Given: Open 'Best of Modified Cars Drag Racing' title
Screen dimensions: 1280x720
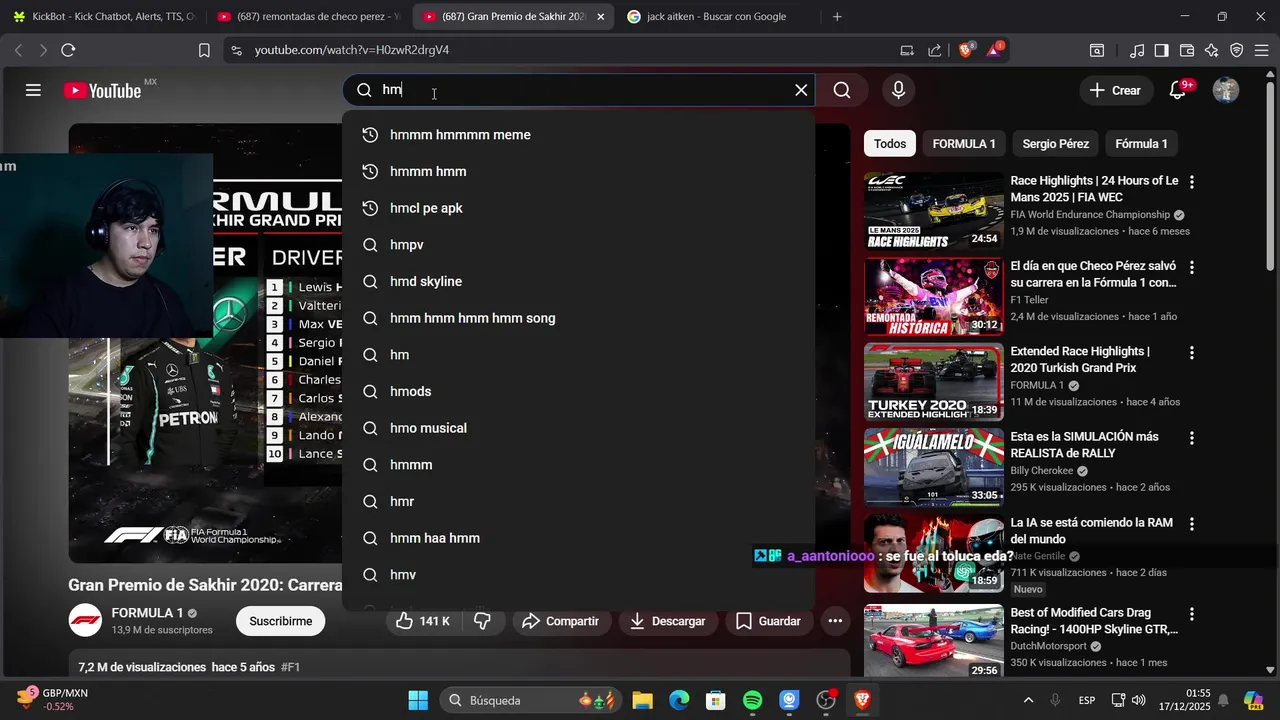Looking at the screenshot, I should (1094, 621).
